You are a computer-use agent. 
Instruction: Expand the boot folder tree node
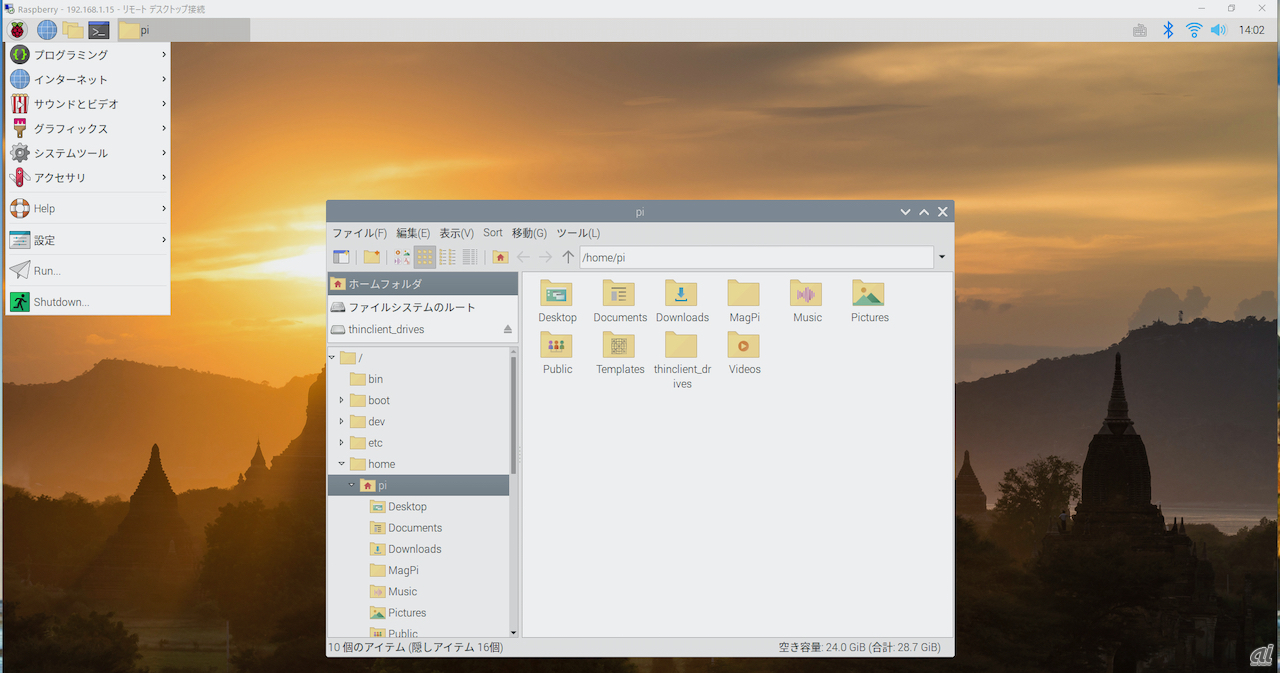click(x=341, y=400)
